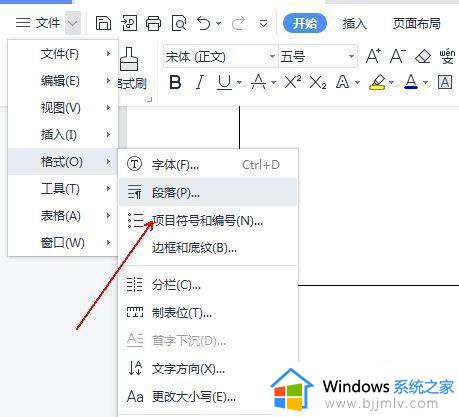Choose 项目符号和编号(N)... menu entry
This screenshot has width=459, height=417.
tap(208, 220)
